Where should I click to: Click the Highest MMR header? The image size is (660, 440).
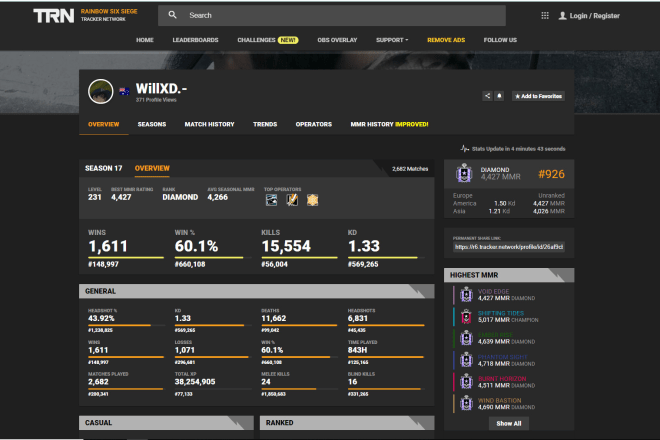click(509, 275)
